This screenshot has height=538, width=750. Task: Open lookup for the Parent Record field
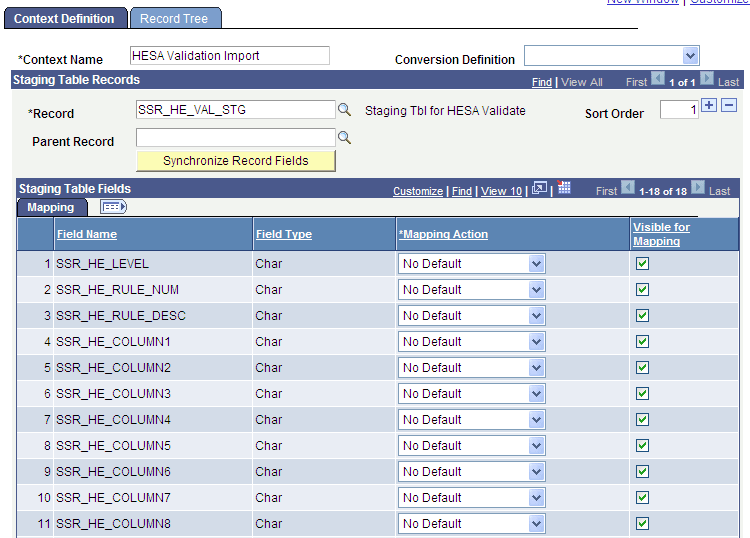[x=344, y=138]
